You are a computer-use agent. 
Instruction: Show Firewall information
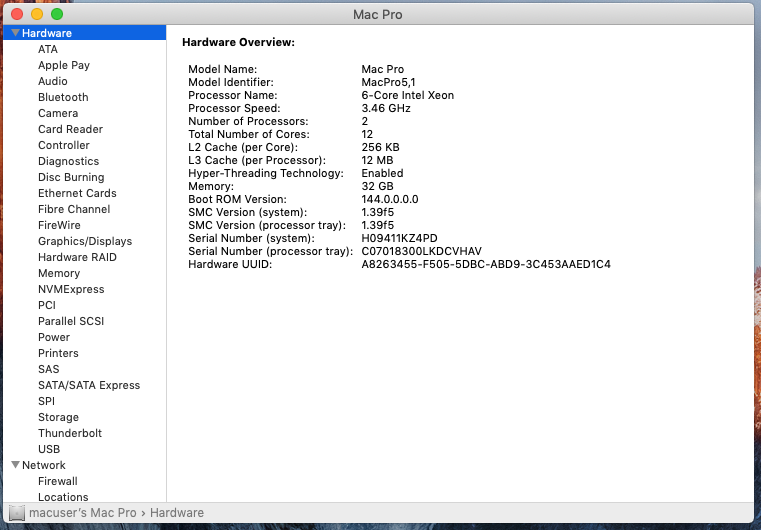58,481
